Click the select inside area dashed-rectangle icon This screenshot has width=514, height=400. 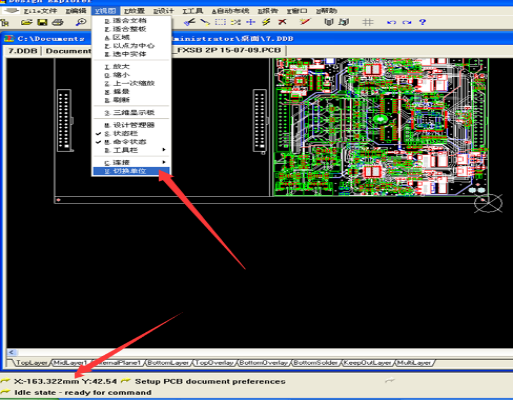point(220,22)
